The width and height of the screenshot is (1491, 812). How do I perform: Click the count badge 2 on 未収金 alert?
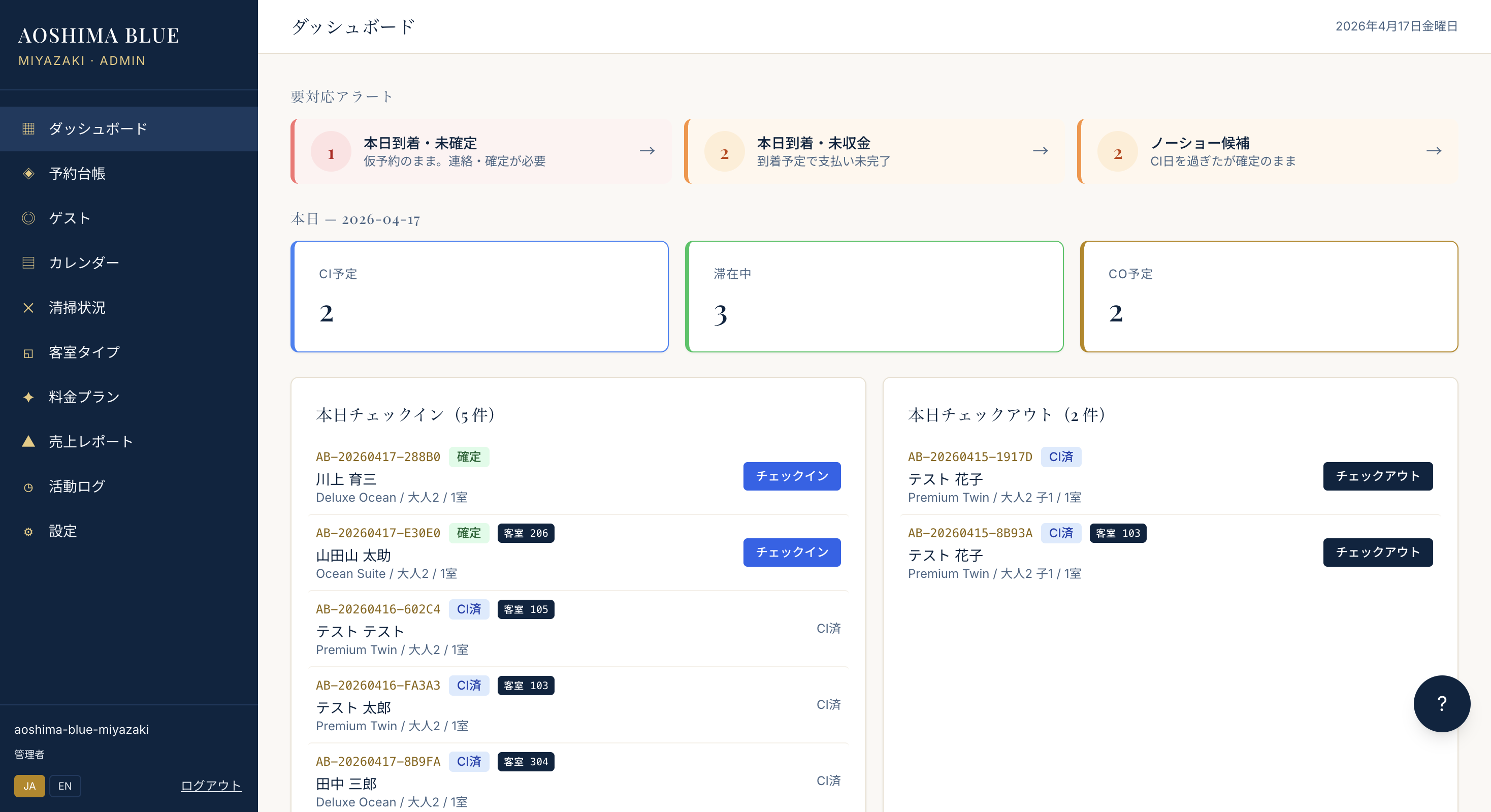click(724, 152)
